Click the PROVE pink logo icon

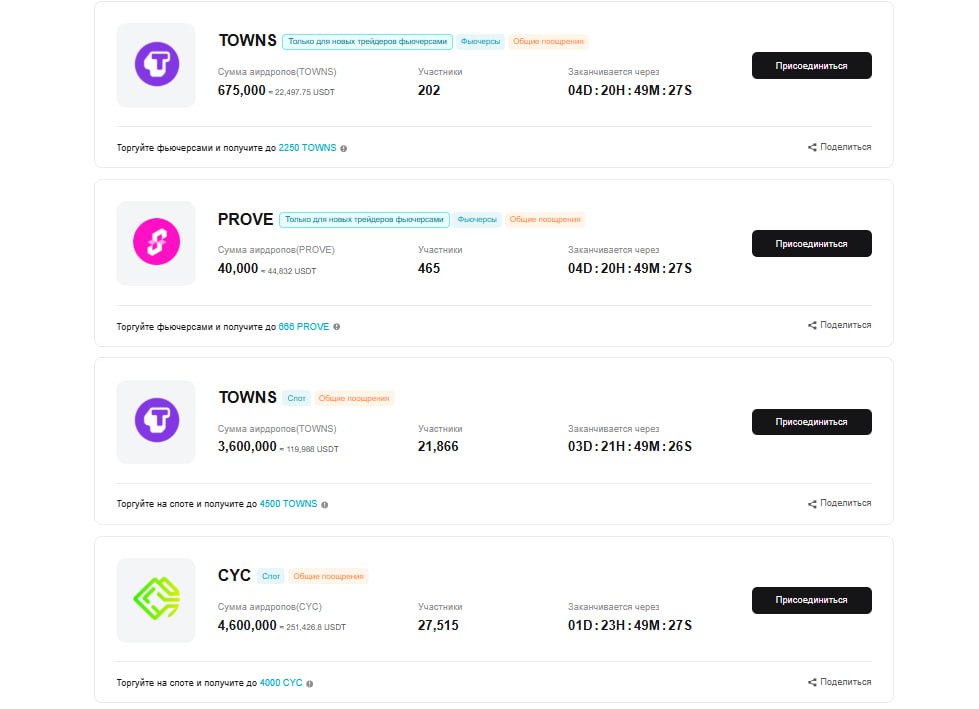[x=156, y=242]
